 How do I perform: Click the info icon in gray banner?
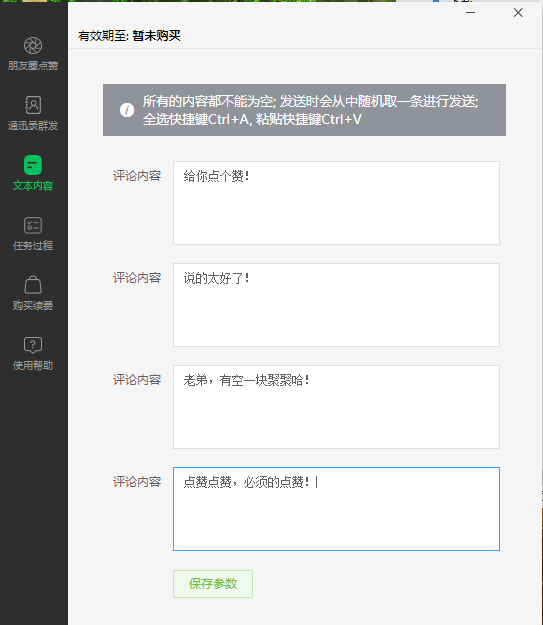[x=127, y=110]
